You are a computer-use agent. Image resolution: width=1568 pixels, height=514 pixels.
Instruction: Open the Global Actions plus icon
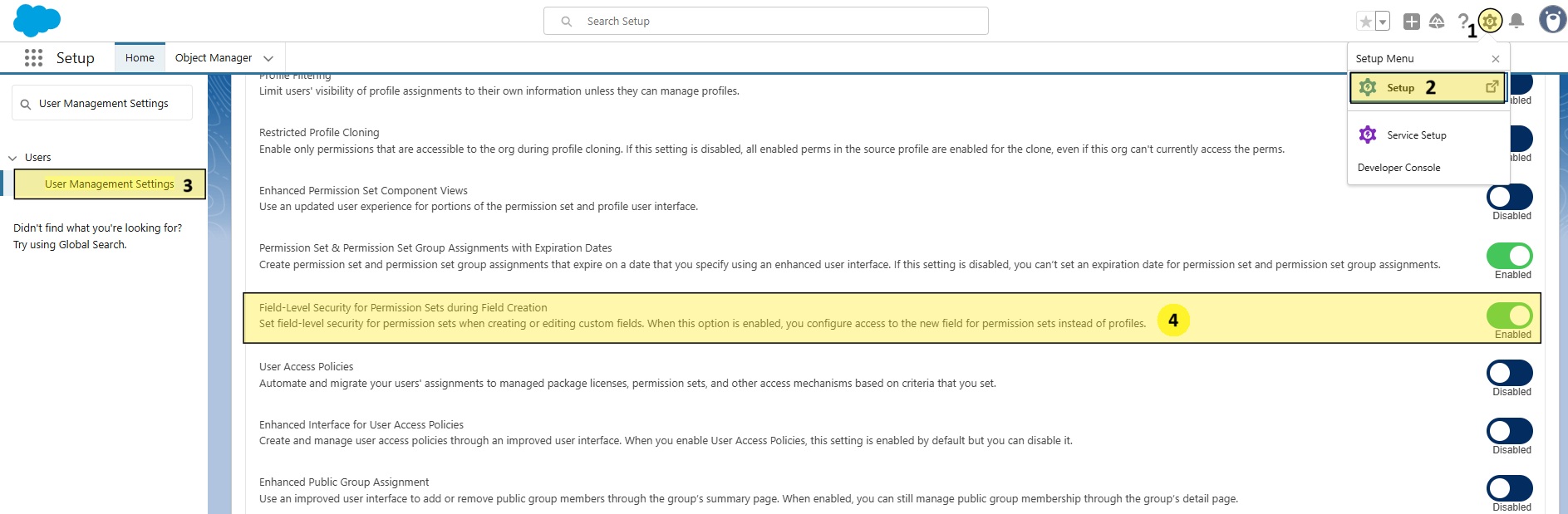pos(1411,22)
